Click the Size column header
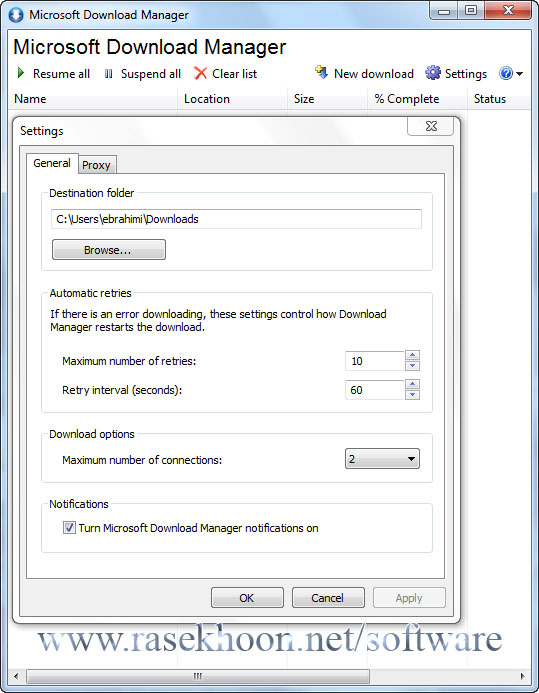Image resolution: width=539 pixels, height=693 pixels. pos(327,99)
